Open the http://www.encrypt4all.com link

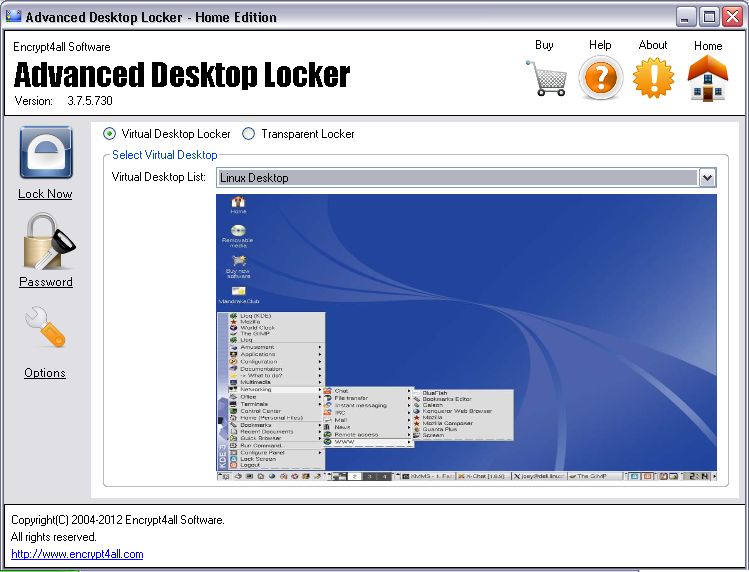click(77, 554)
